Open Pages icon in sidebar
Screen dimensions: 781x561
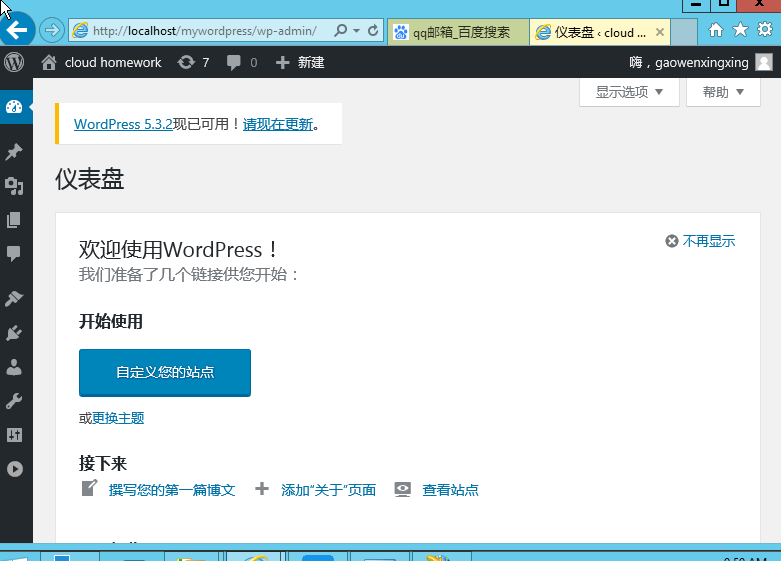click(x=14, y=220)
